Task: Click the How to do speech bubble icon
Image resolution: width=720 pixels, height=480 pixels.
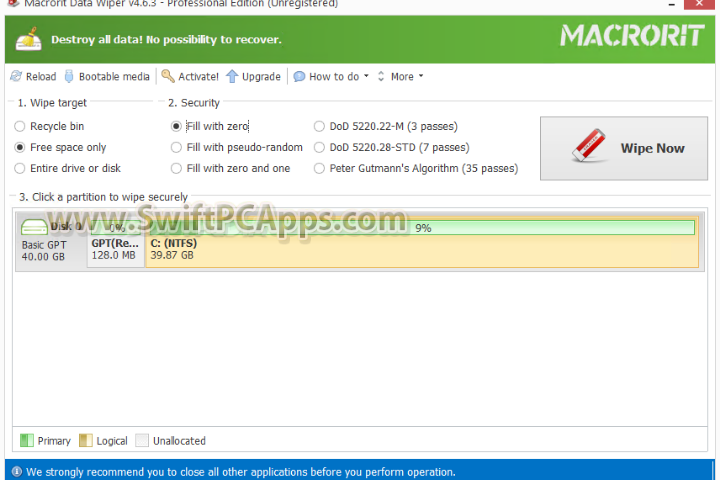Action: click(x=299, y=76)
